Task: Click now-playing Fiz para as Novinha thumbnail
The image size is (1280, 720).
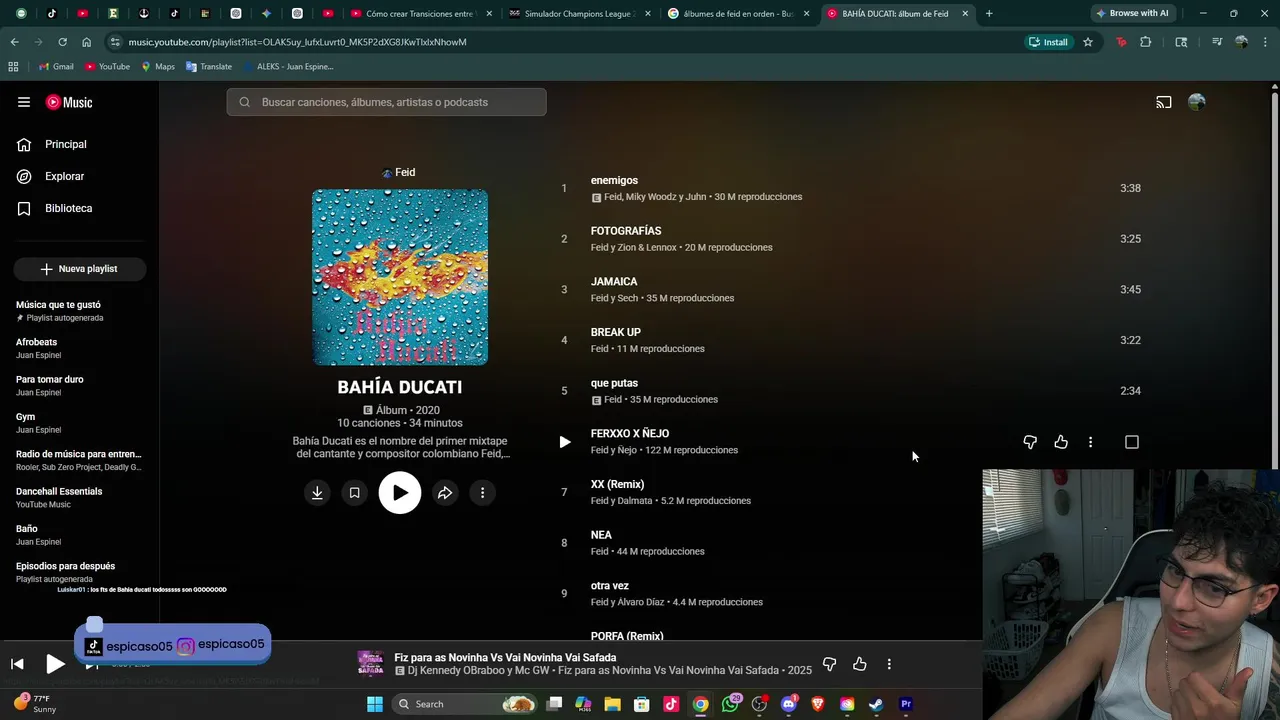Action: (x=371, y=664)
